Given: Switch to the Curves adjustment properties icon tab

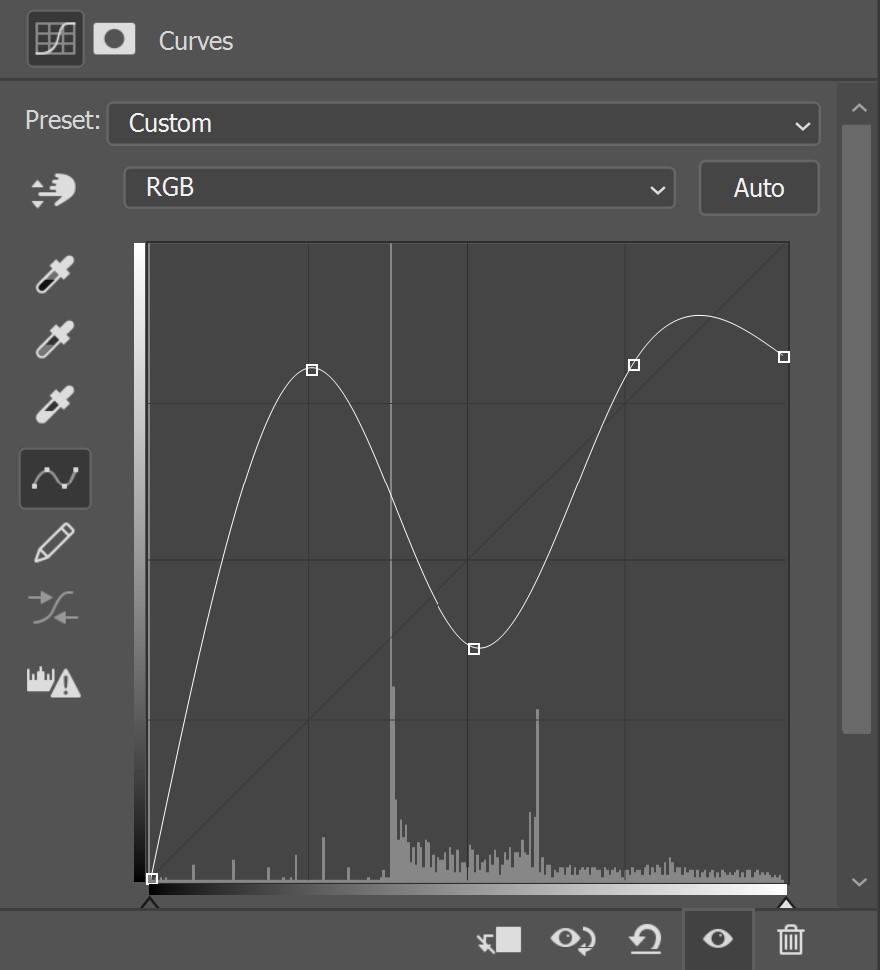Looking at the screenshot, I should (56, 39).
